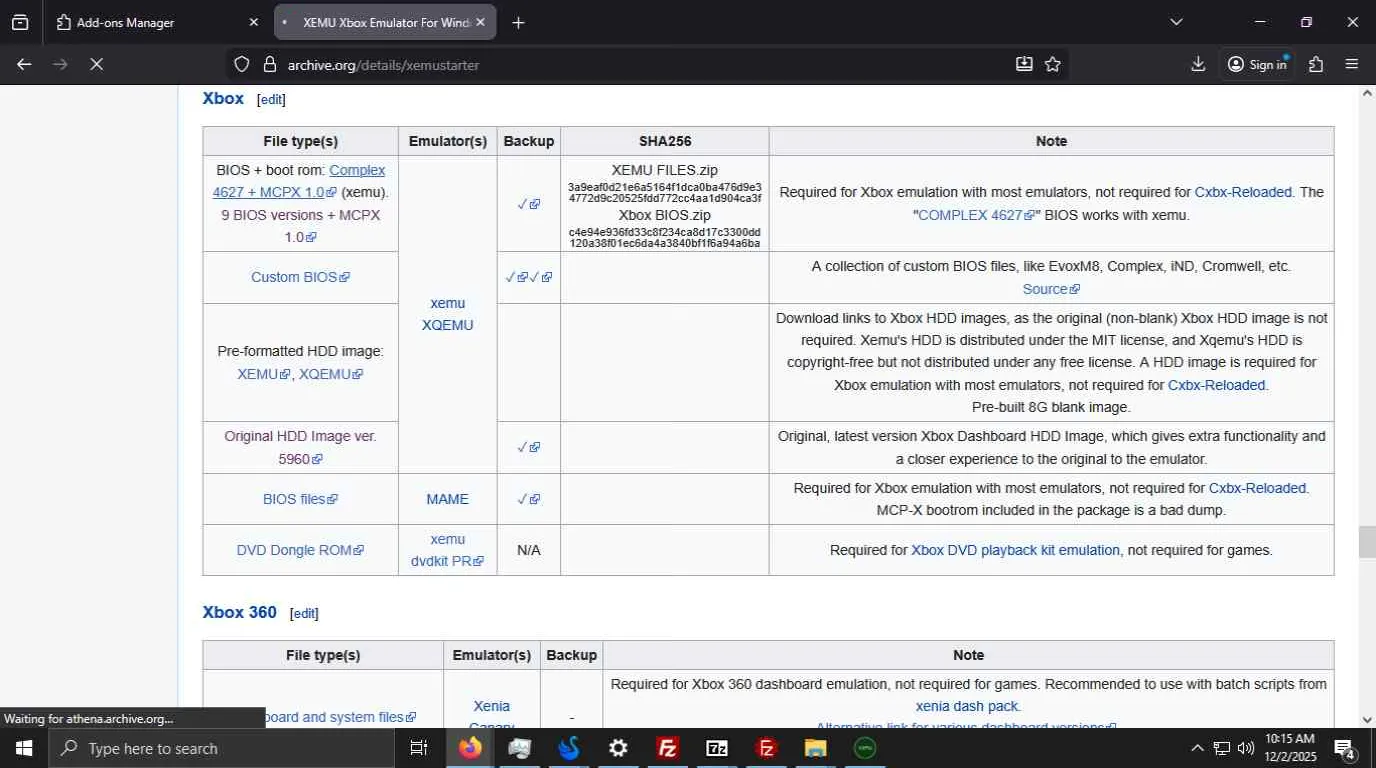This screenshot has width=1376, height=768.
Task: Open the clock showing 10:15 AM
Action: point(1290,748)
